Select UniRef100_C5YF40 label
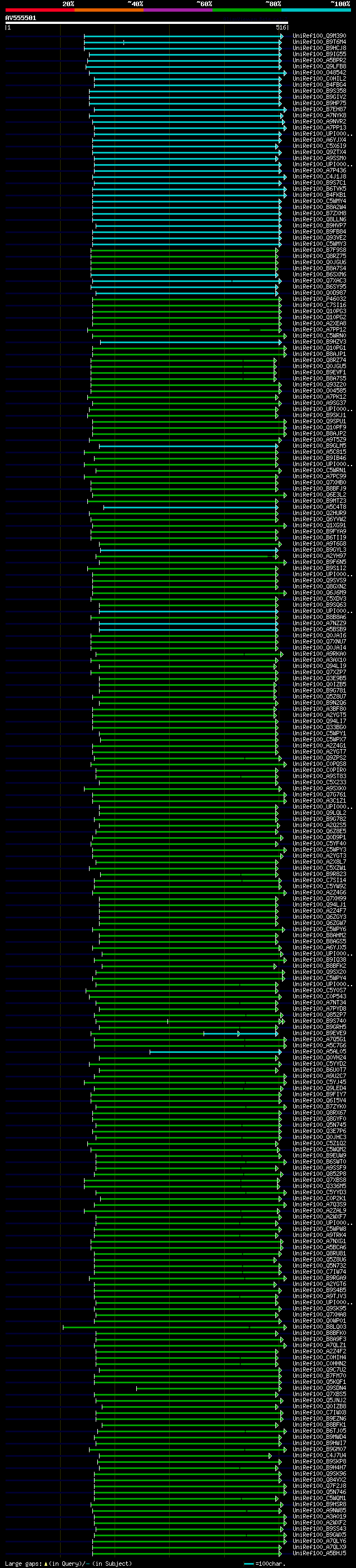Viewport: 356px width, 1568px height. click(x=319, y=843)
